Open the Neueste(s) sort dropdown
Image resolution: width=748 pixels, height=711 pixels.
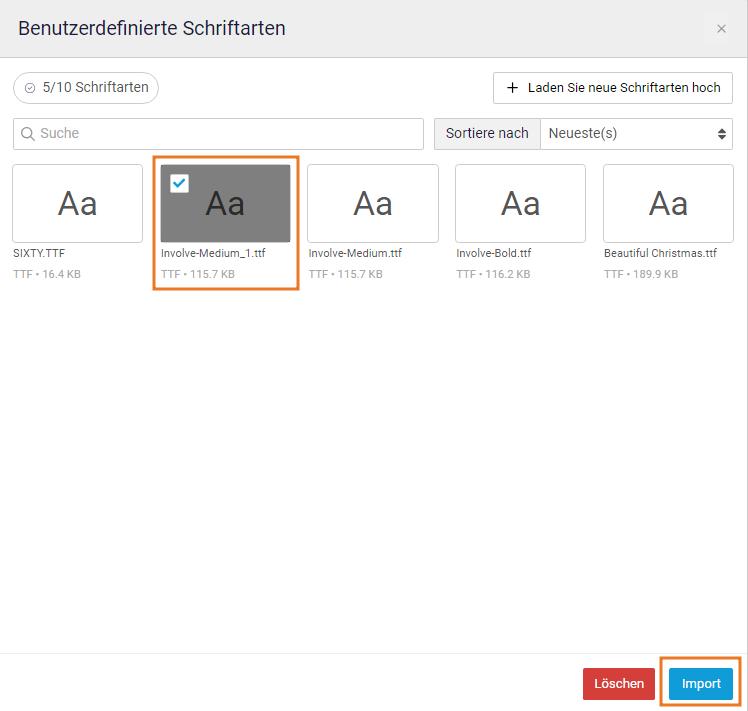click(636, 134)
